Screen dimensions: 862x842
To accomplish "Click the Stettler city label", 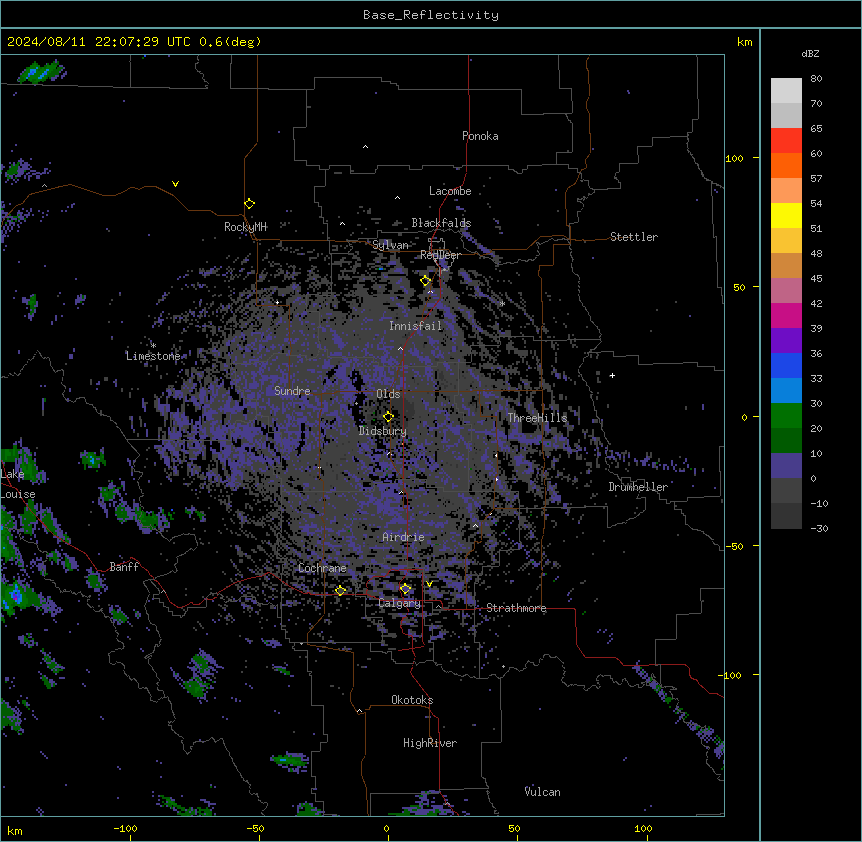I will tap(634, 237).
